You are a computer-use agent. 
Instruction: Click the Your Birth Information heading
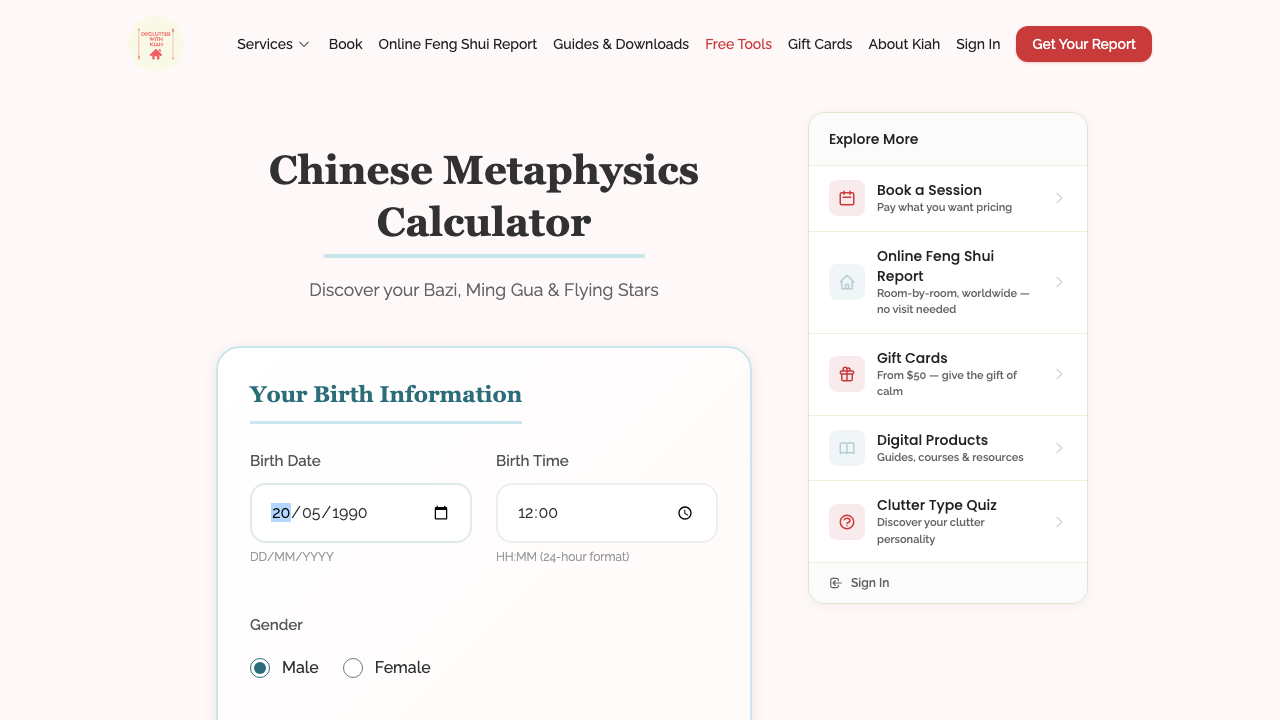[x=386, y=394]
